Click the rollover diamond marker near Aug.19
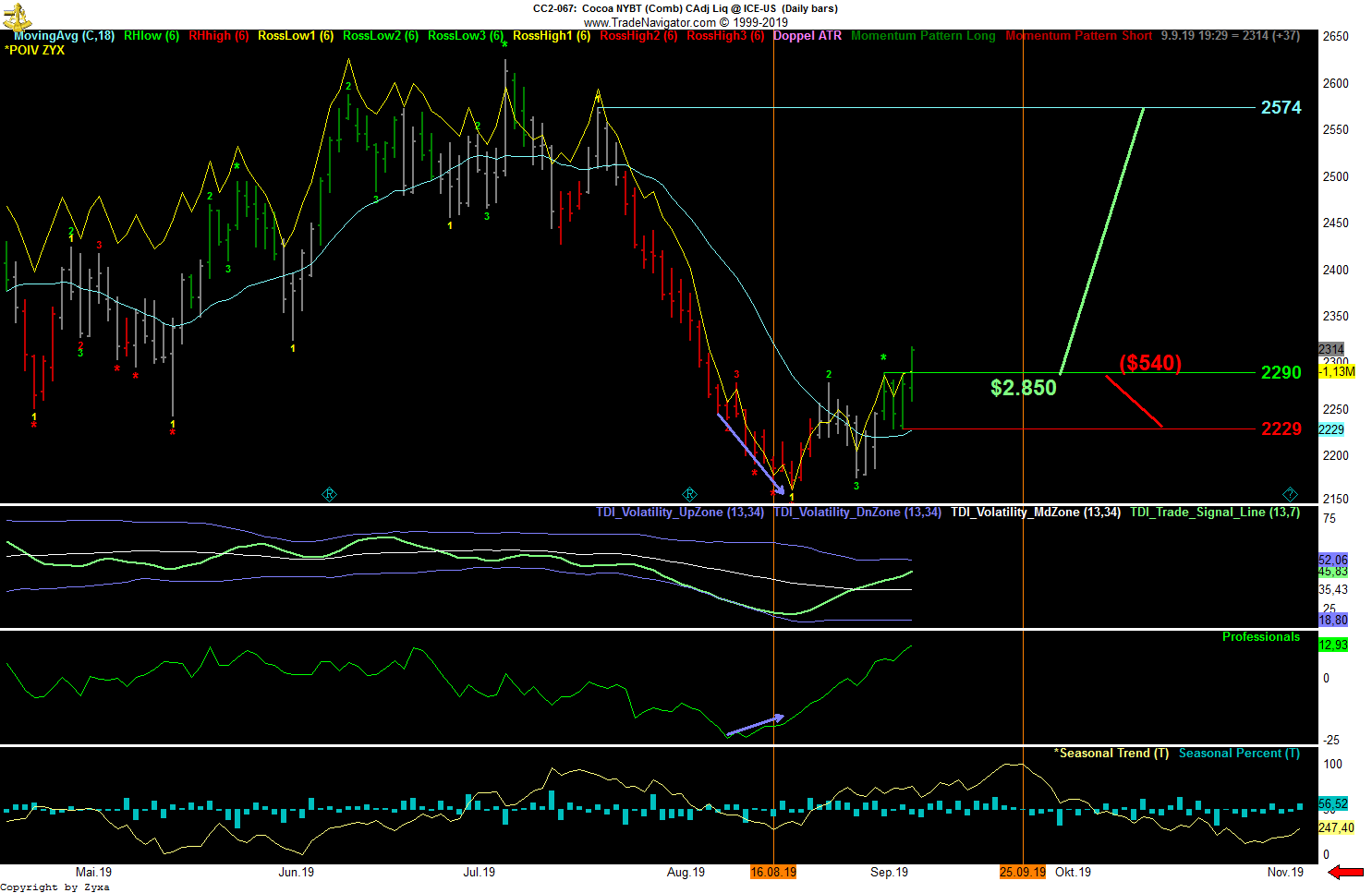This screenshot has height=893, width=1372. (689, 494)
